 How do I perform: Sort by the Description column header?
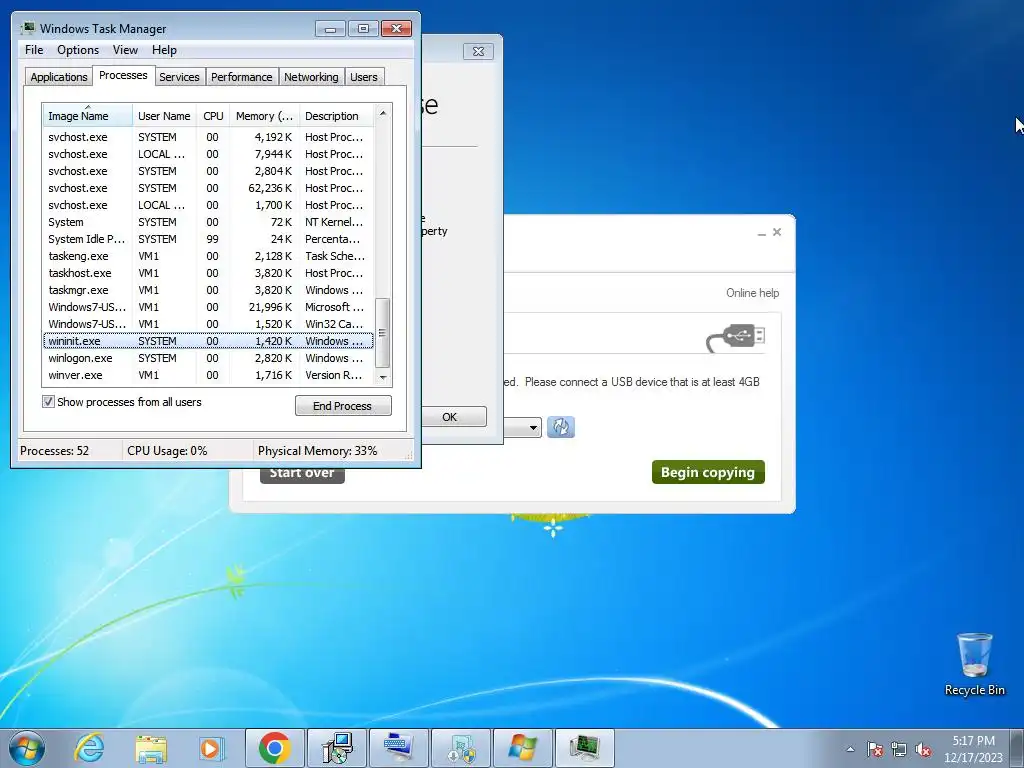[336, 116]
